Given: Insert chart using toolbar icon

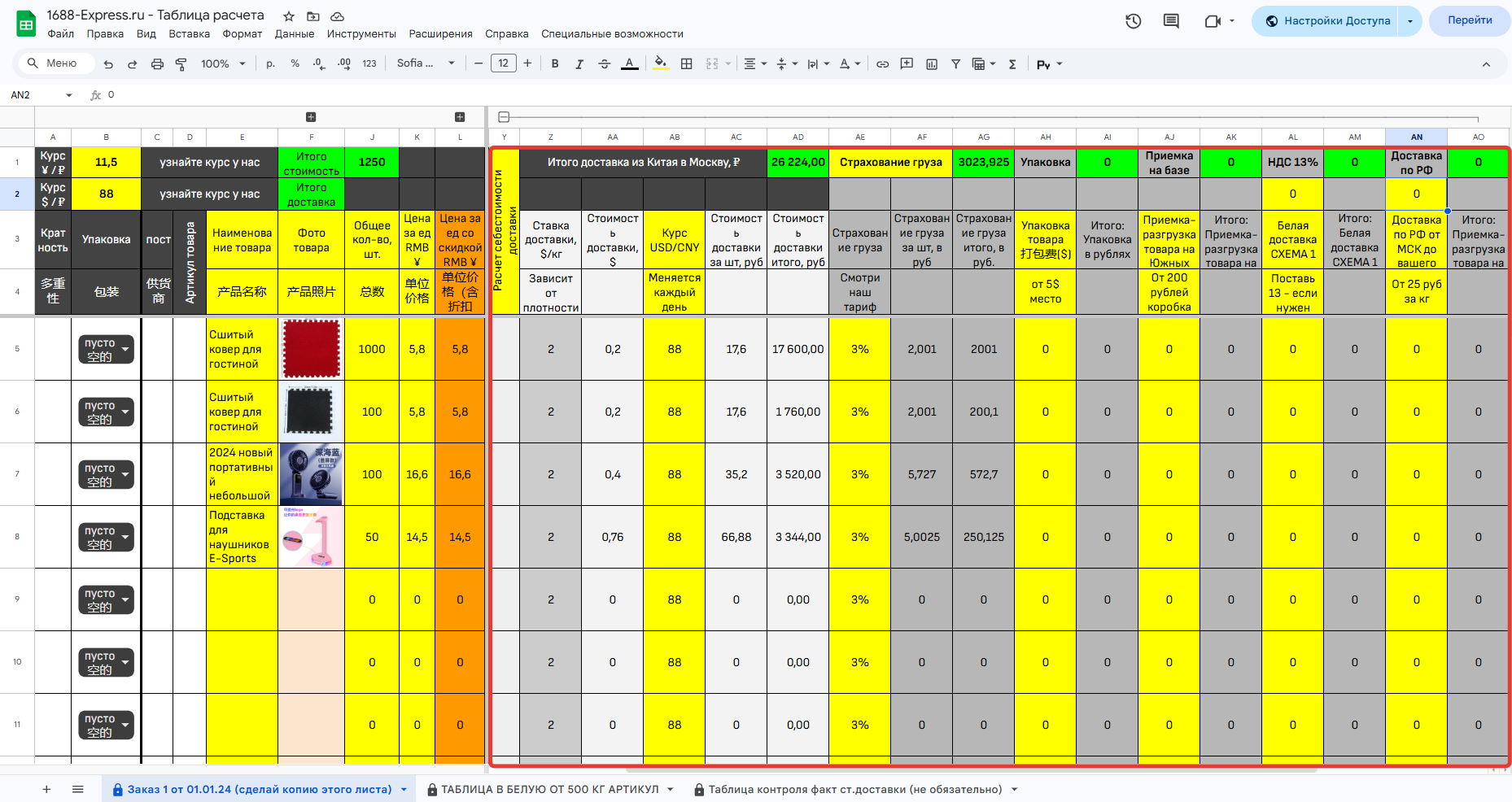Looking at the screenshot, I should point(932,64).
